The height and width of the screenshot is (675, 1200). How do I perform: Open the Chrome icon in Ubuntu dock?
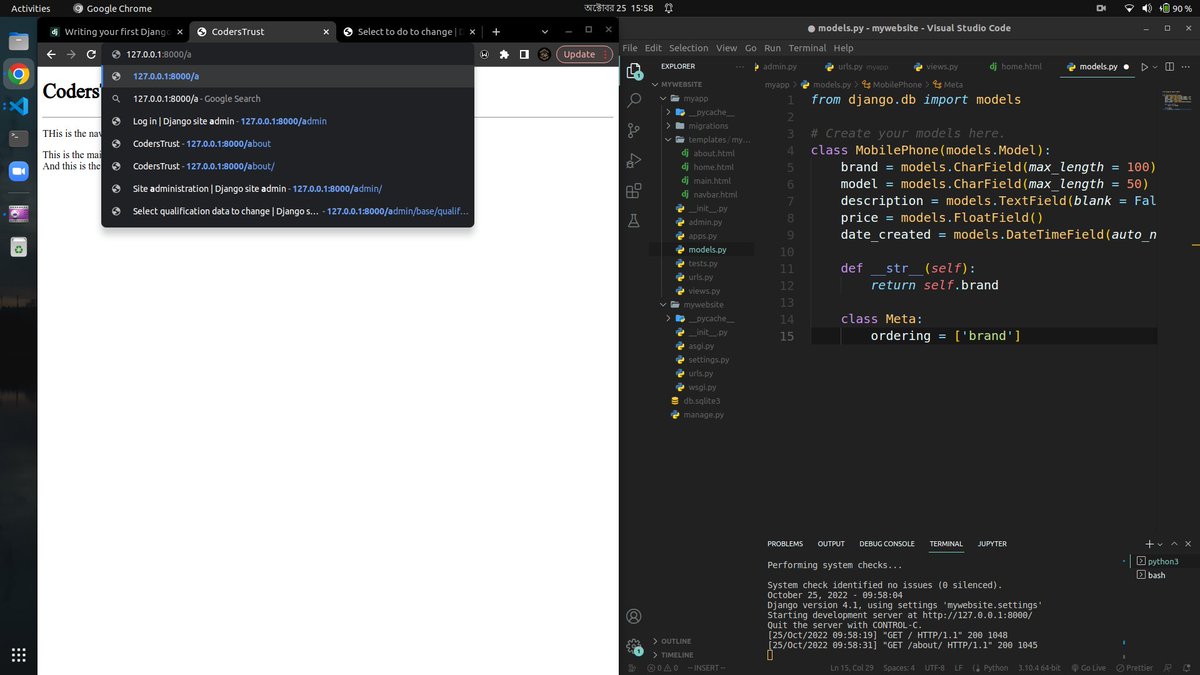[18, 73]
